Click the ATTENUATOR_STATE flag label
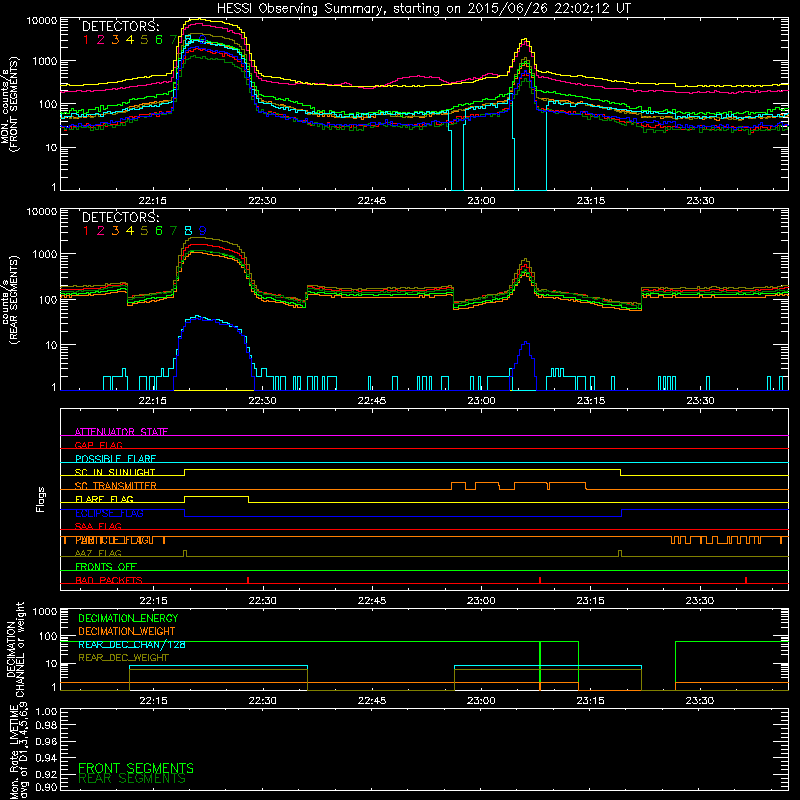 [121, 432]
